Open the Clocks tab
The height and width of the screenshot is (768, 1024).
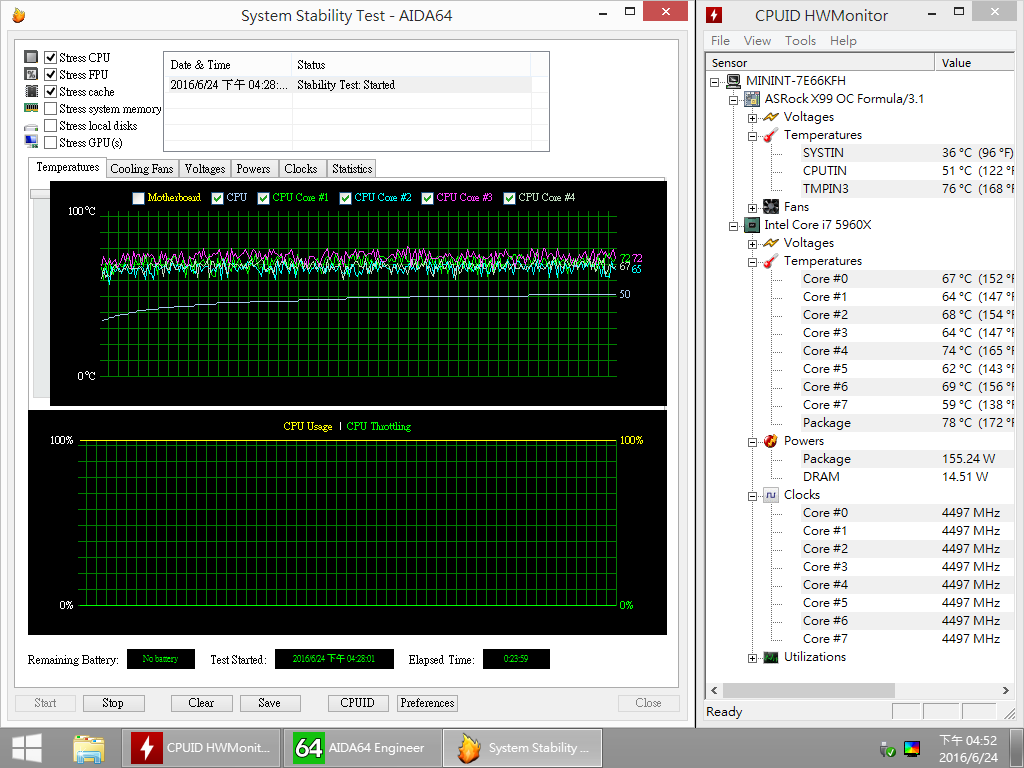tap(300, 168)
